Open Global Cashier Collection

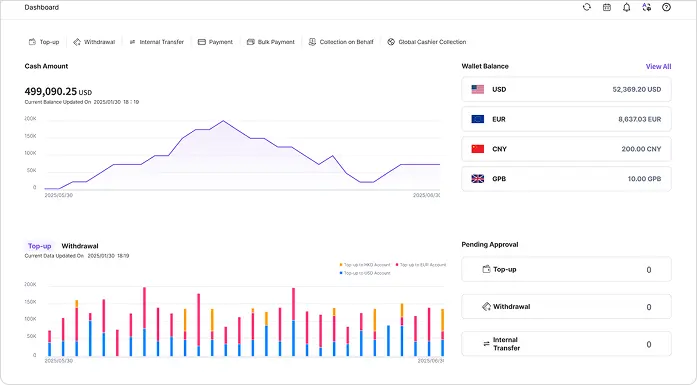[x=427, y=42]
